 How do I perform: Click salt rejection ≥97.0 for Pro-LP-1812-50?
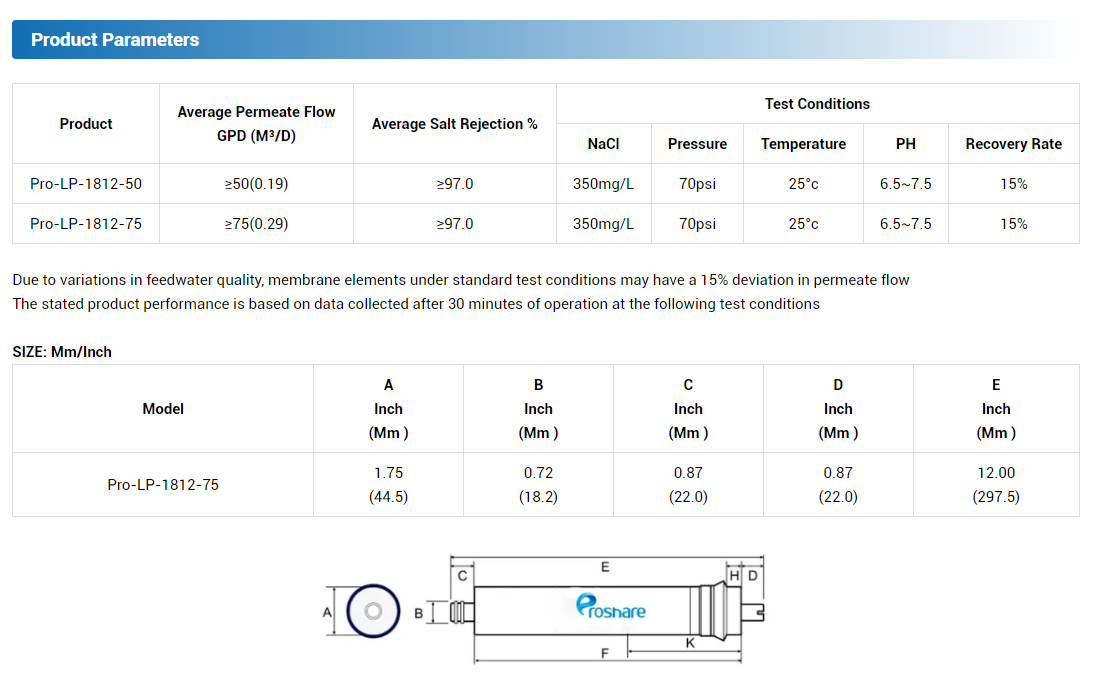pos(454,184)
